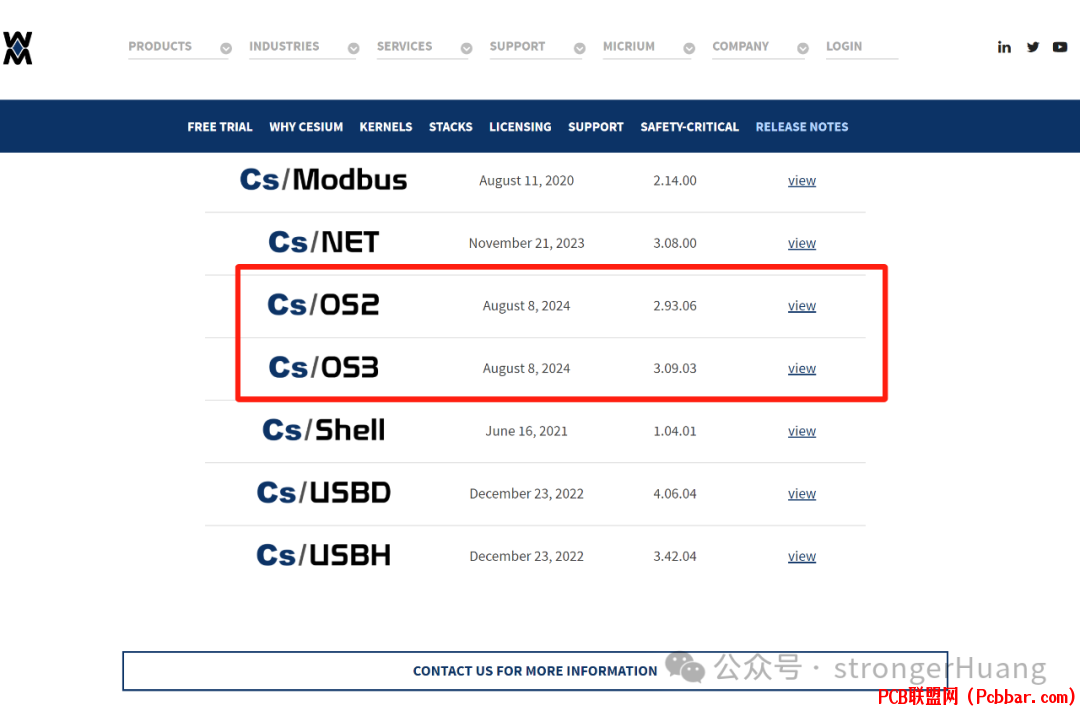Viewport: 1080px width, 711px height.
Task: Click the Cs/Modbus version 2.14.00
Action: [675, 181]
